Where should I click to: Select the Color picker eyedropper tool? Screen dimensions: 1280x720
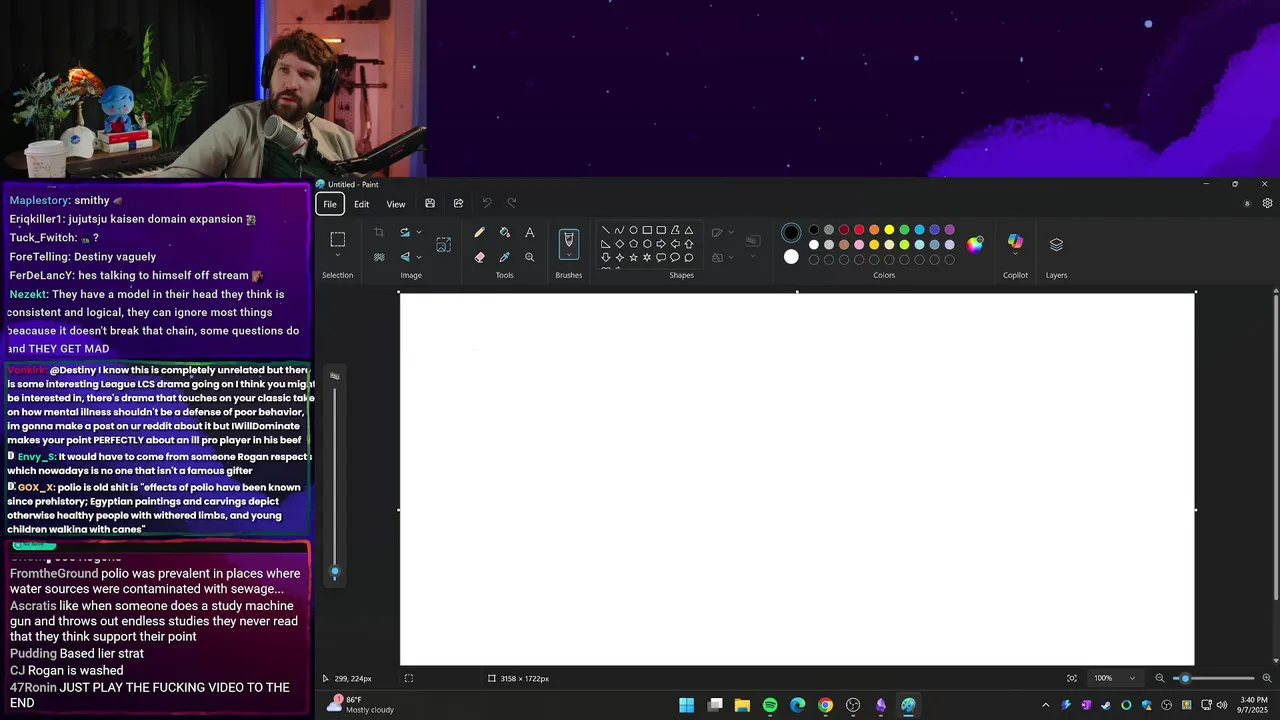tap(504, 257)
